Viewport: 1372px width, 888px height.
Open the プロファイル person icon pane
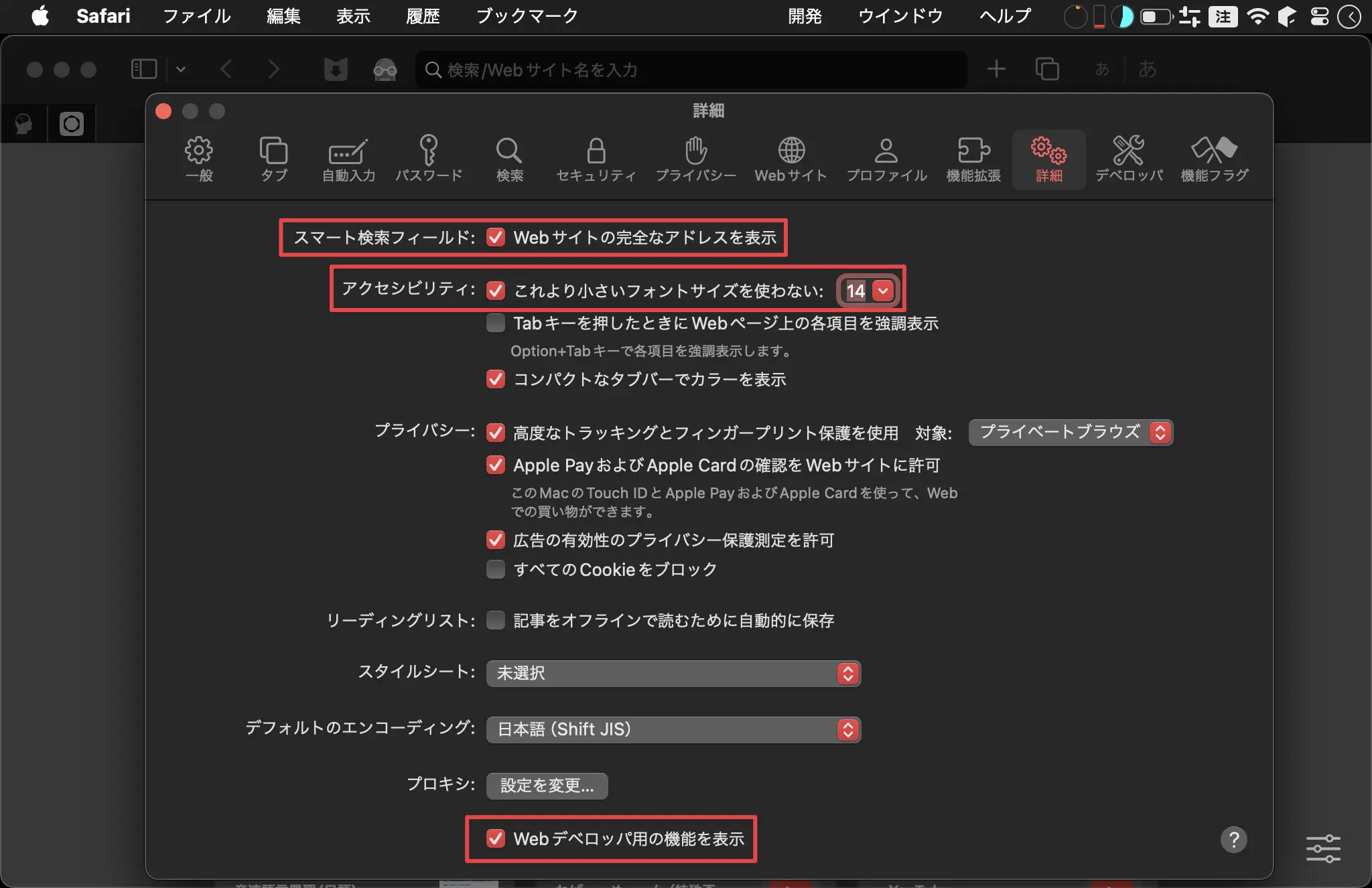pos(886,159)
